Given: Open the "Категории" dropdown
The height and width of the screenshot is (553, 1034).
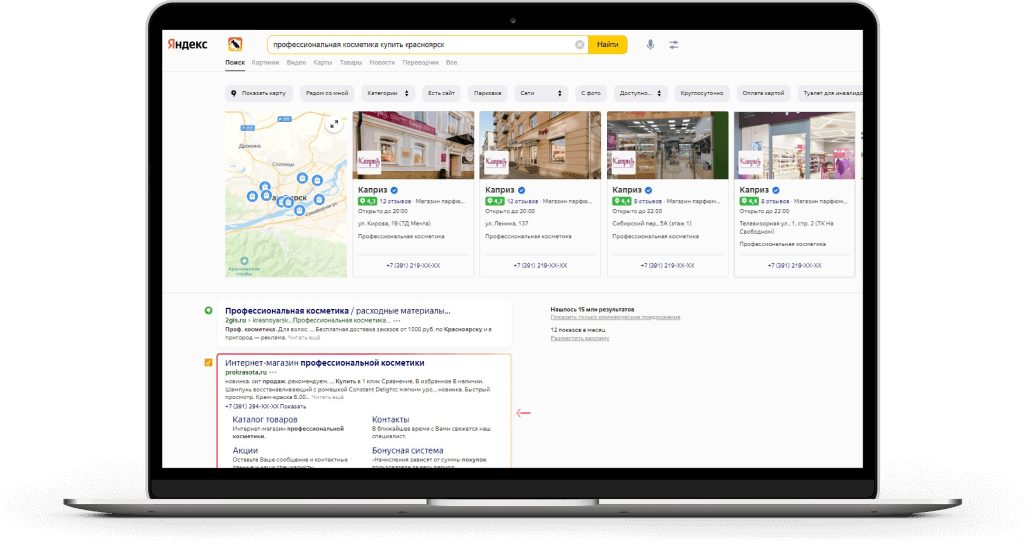Looking at the screenshot, I should (x=389, y=93).
